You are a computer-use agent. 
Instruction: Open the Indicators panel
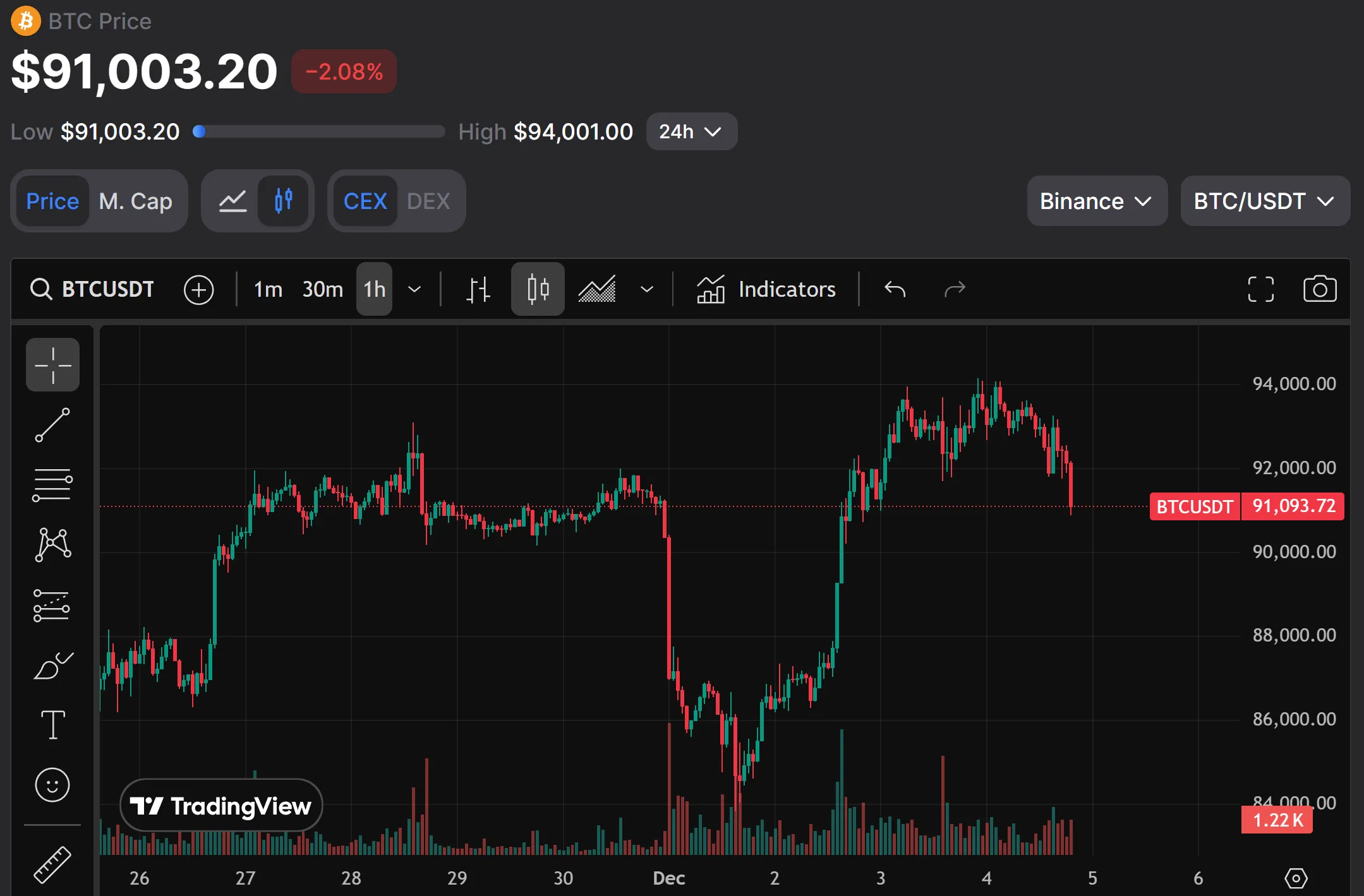coord(766,289)
